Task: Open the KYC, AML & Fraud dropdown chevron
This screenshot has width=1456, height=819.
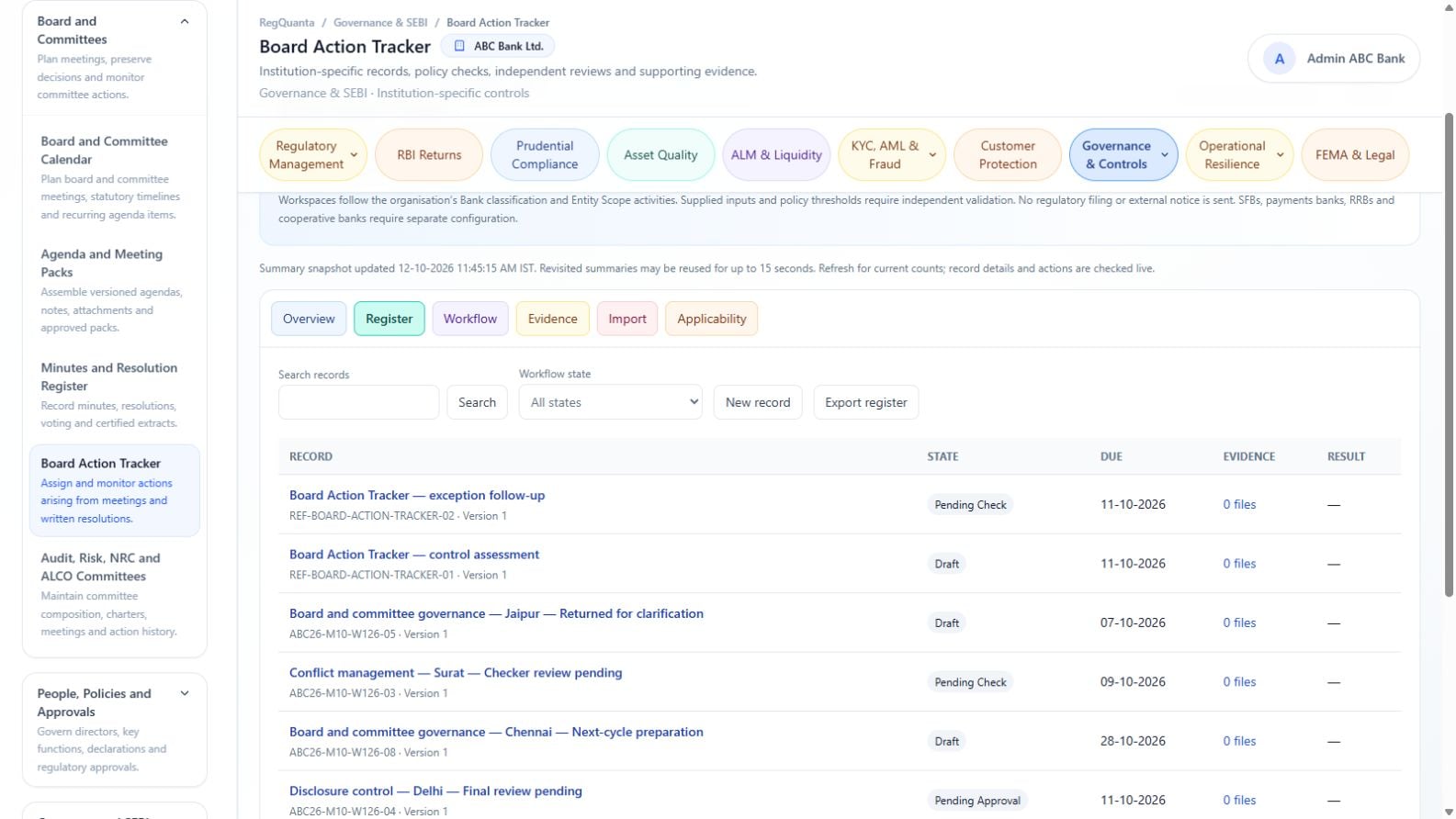Action: pos(932,155)
